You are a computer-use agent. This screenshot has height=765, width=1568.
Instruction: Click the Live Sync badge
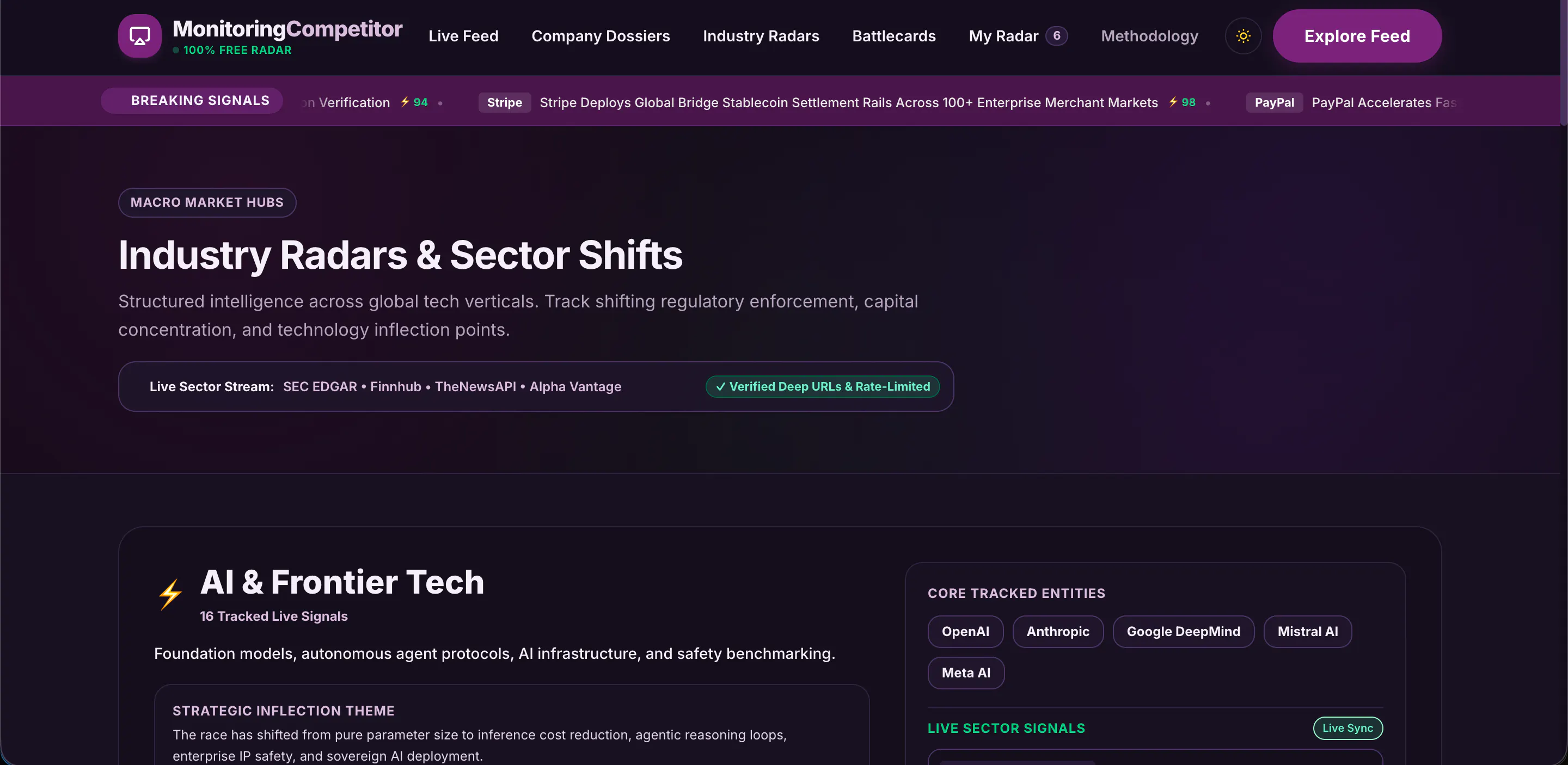point(1347,728)
